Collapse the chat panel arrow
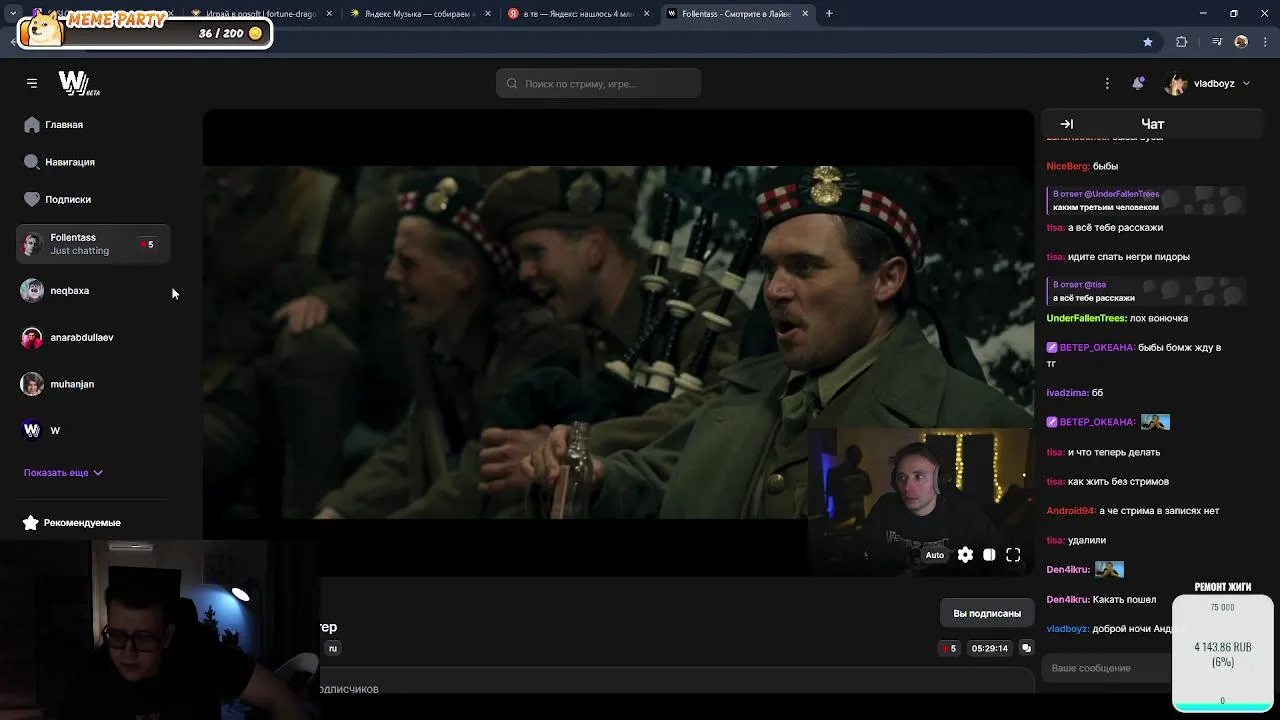 click(1066, 124)
